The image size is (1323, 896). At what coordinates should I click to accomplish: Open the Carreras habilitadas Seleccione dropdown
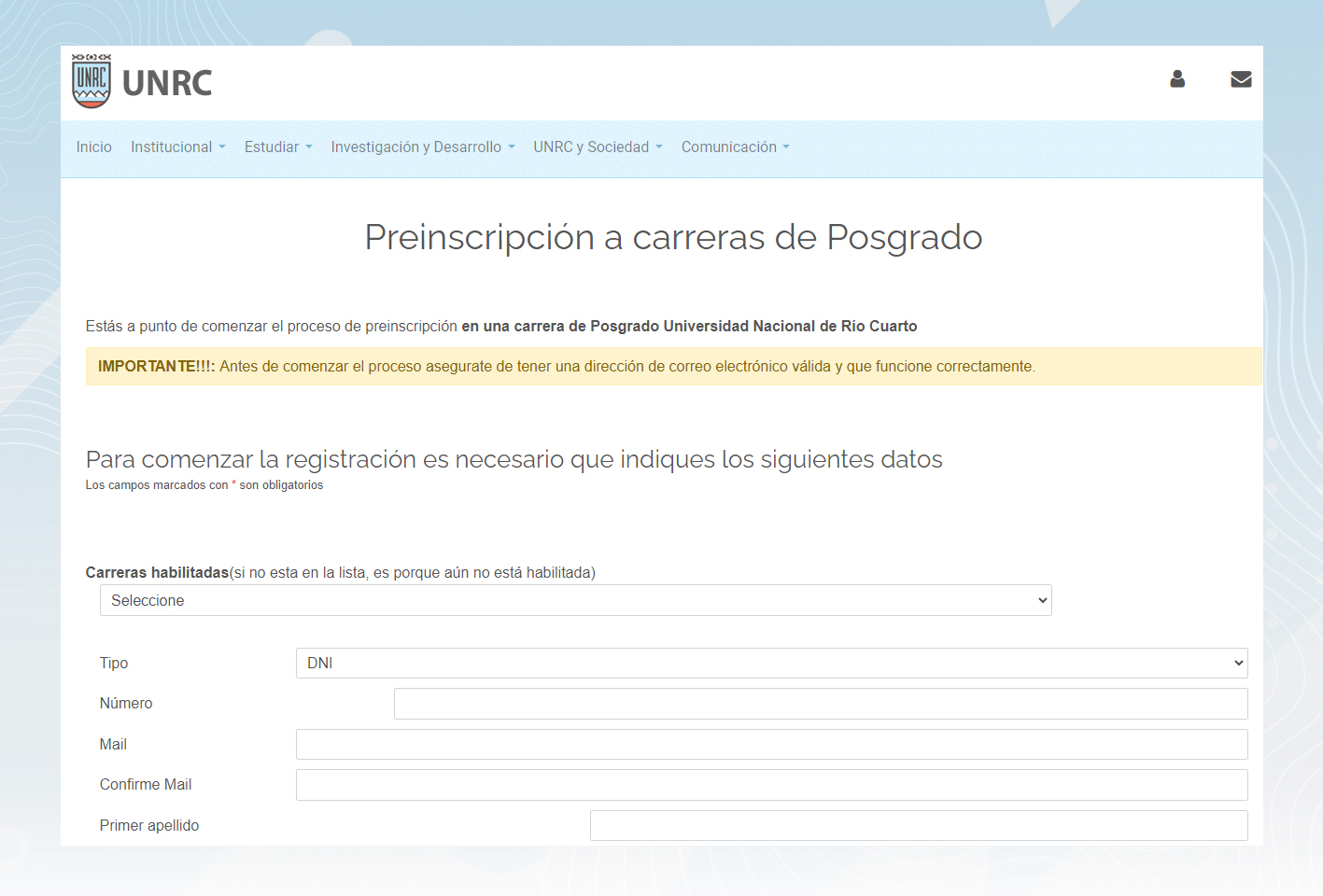[x=575, y=600]
